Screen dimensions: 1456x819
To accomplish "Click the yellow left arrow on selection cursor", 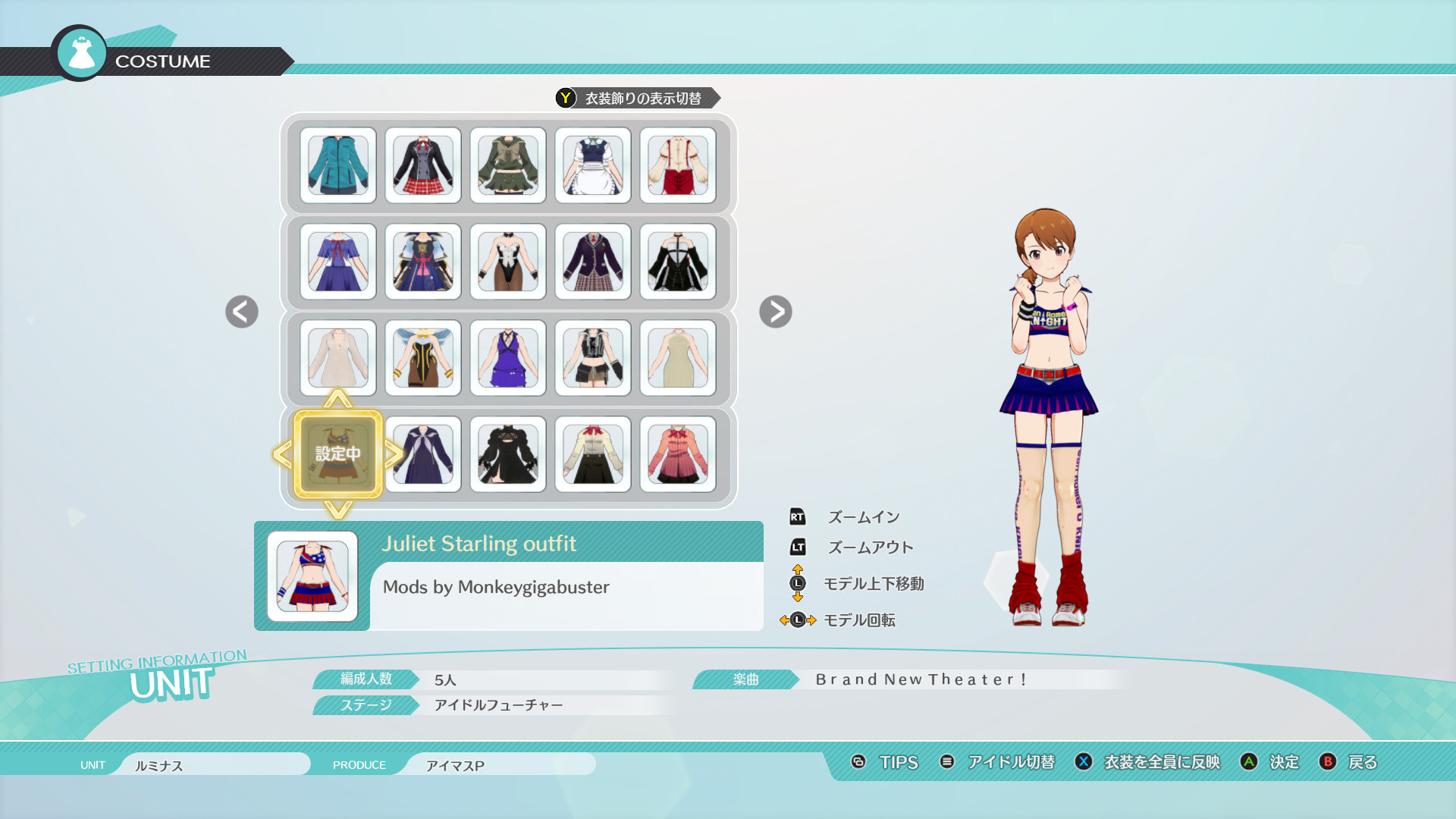I will (282, 454).
